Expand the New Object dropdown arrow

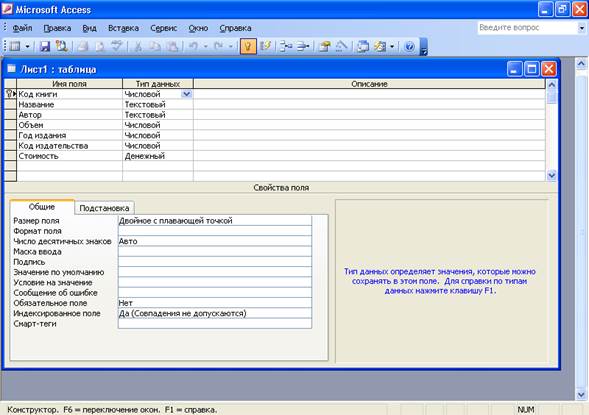[392, 47]
